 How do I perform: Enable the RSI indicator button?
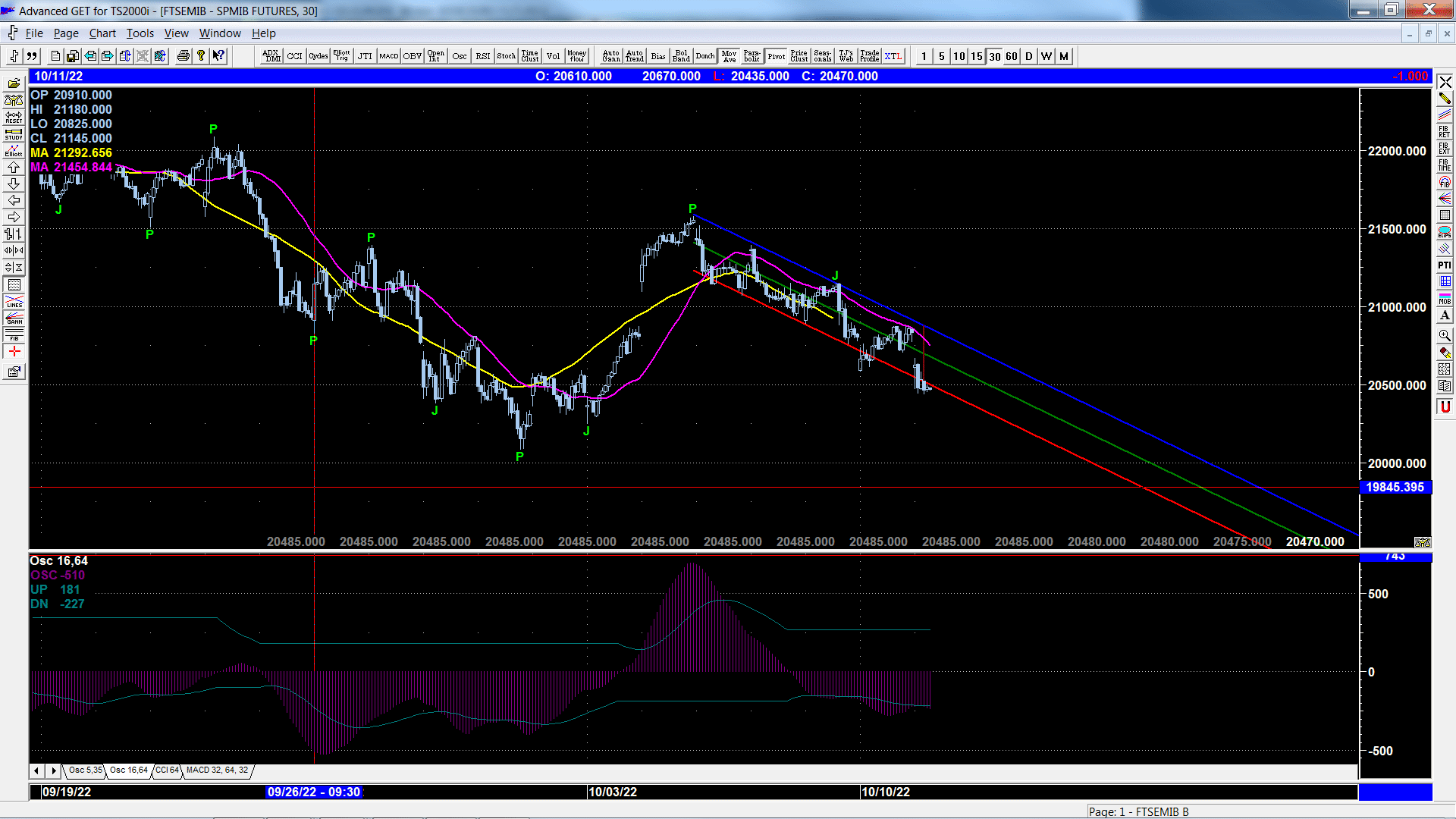point(483,56)
